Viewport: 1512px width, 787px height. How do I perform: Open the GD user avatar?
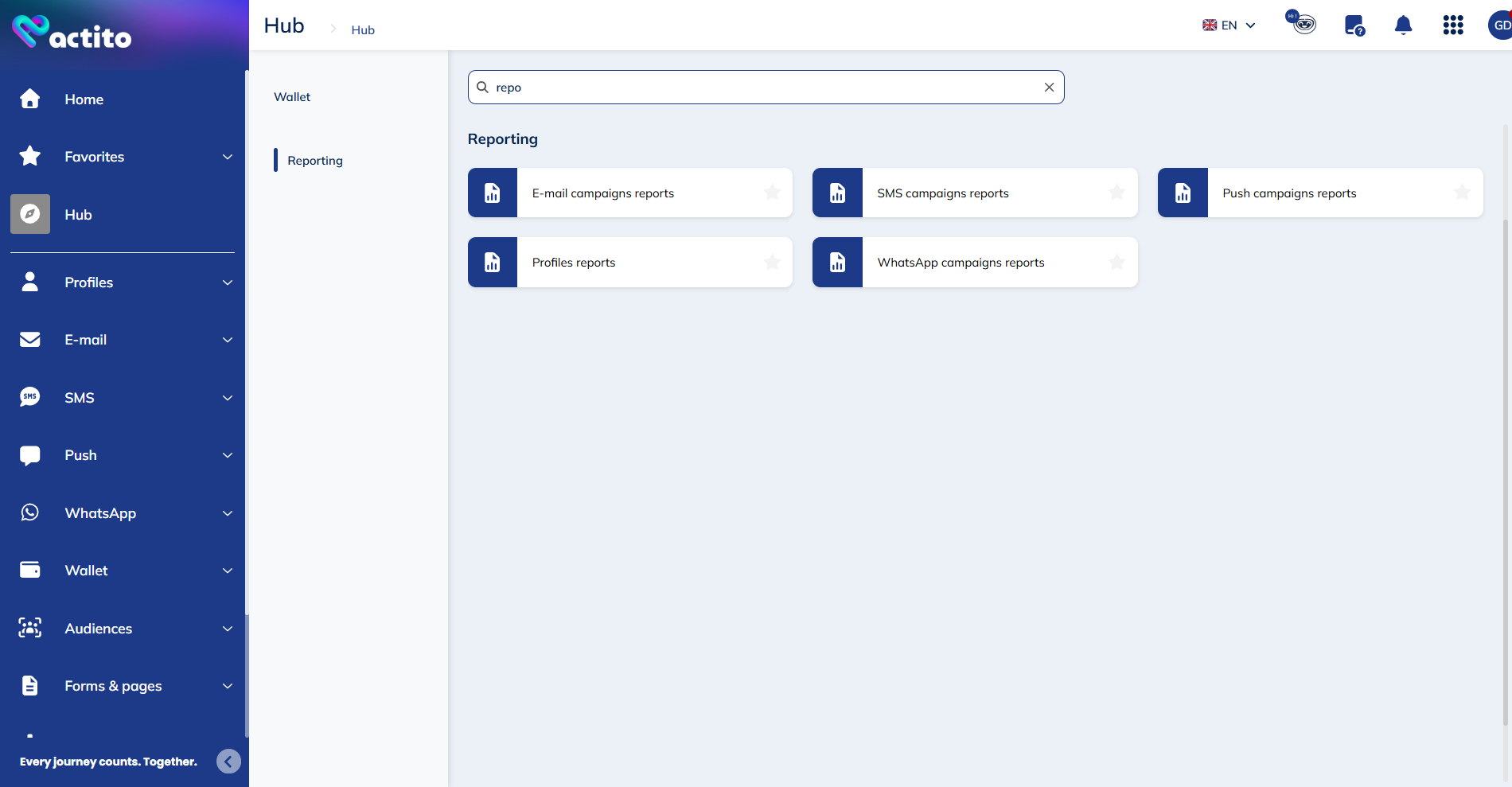1500,25
